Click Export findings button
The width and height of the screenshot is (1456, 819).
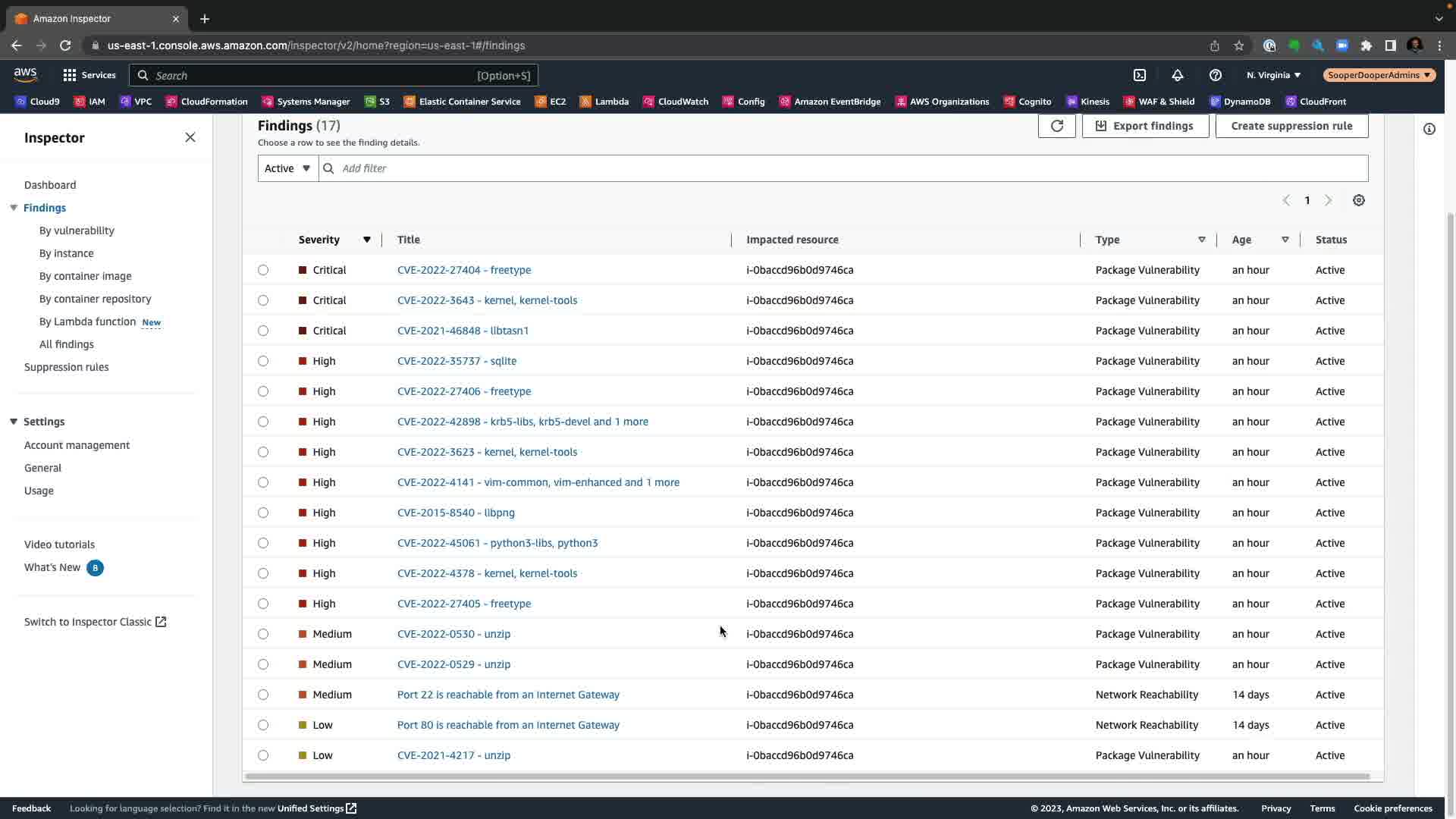(x=1145, y=126)
